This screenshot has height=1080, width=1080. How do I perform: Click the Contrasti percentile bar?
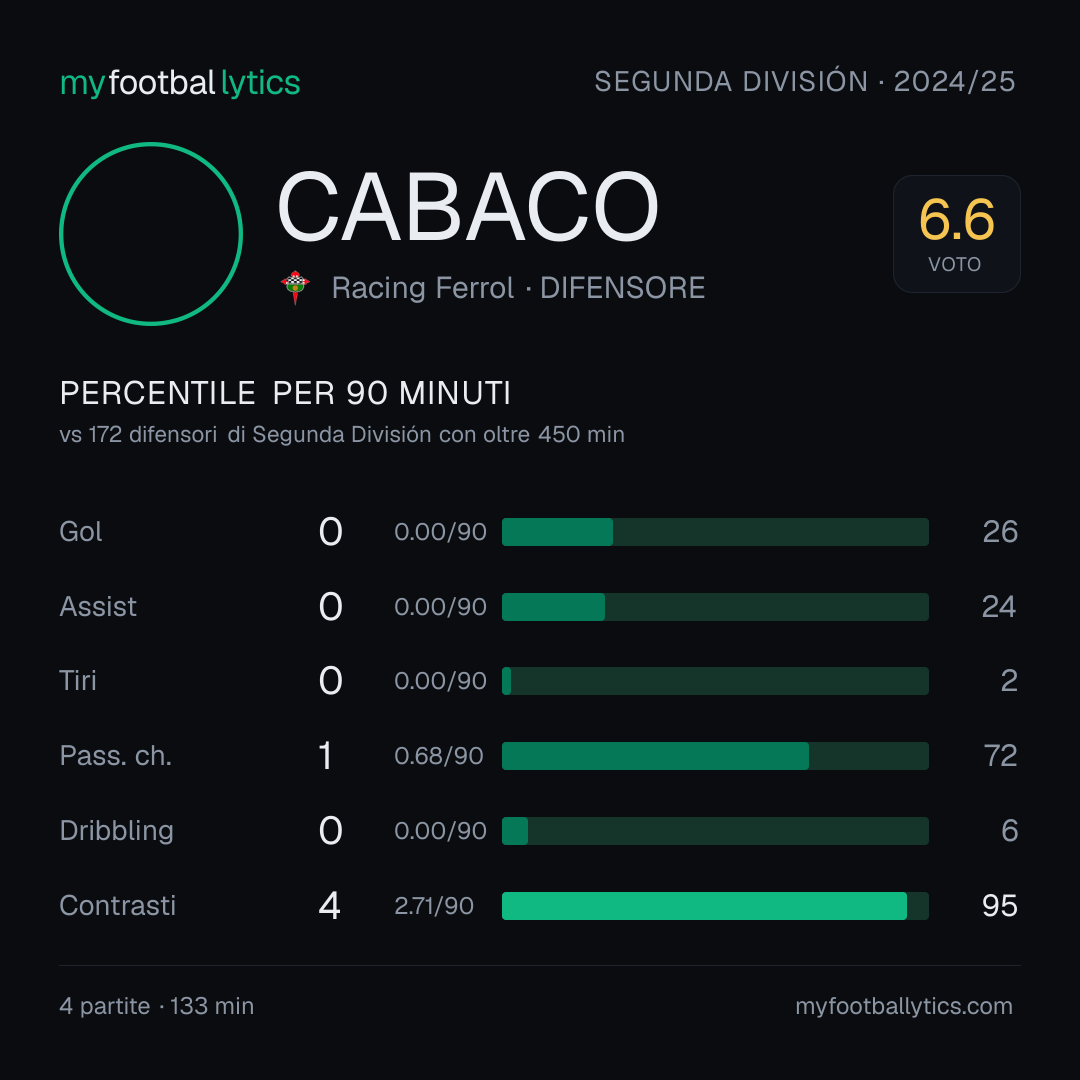point(715,906)
